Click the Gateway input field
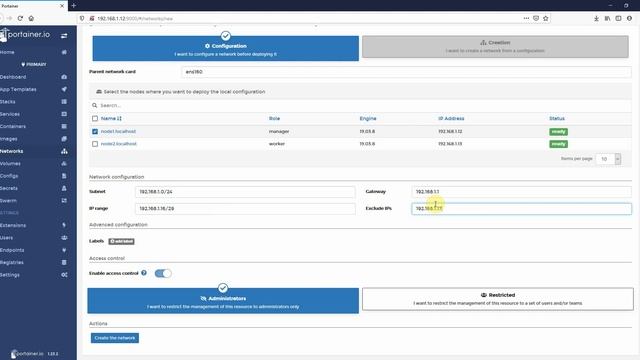 [521, 192]
